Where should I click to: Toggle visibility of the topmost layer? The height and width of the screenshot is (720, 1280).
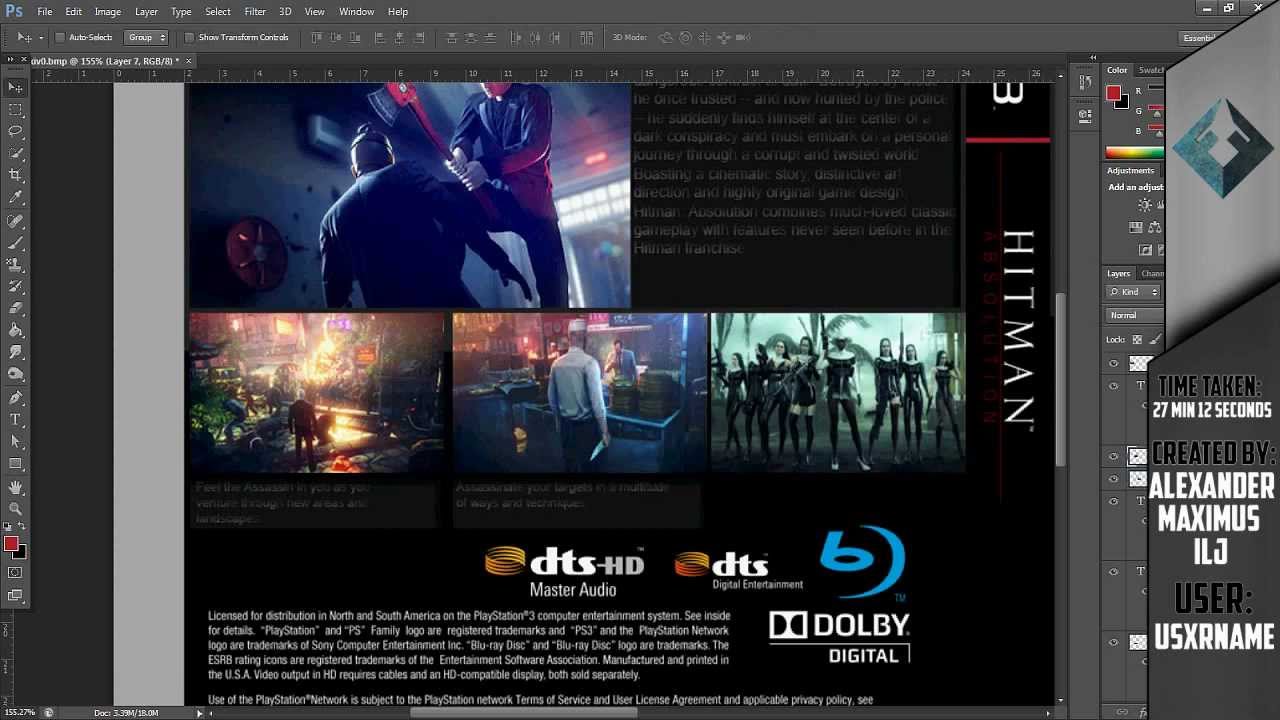pos(1114,363)
